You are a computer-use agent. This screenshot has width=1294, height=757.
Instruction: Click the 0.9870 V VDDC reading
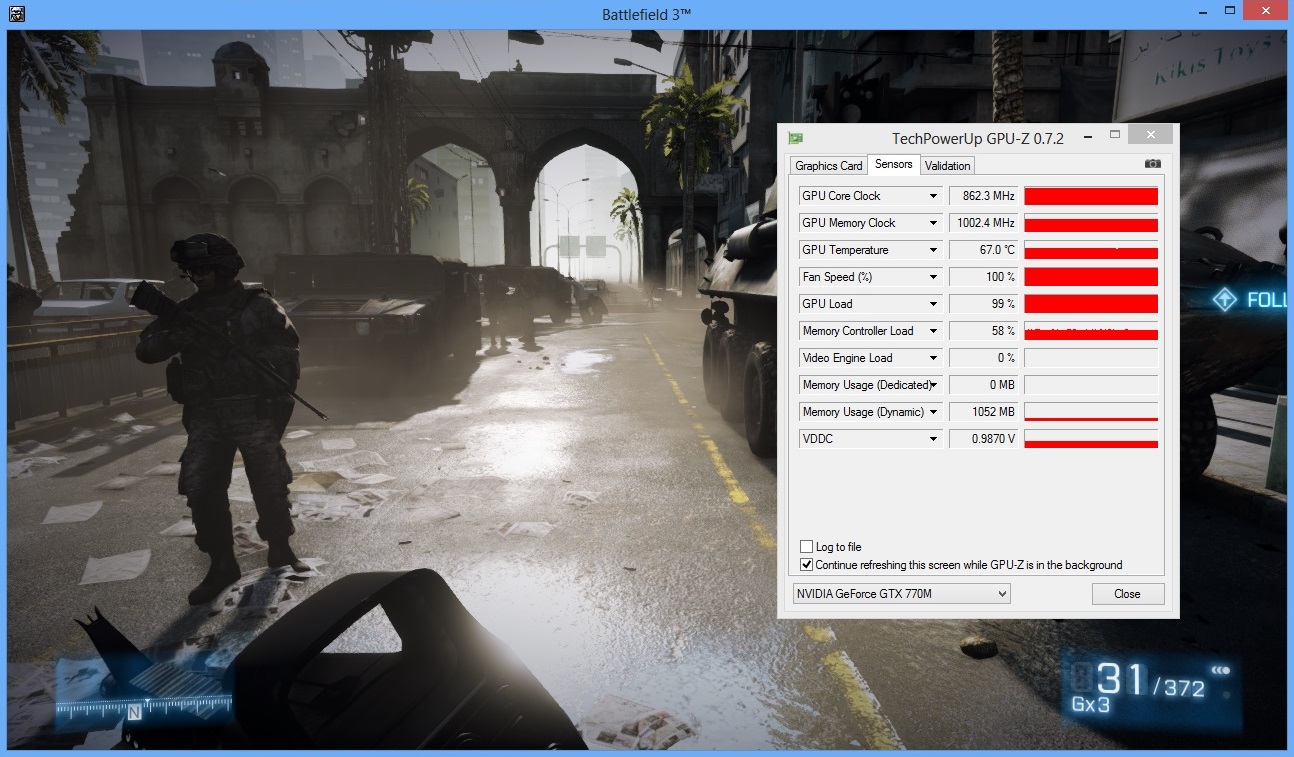(983, 439)
